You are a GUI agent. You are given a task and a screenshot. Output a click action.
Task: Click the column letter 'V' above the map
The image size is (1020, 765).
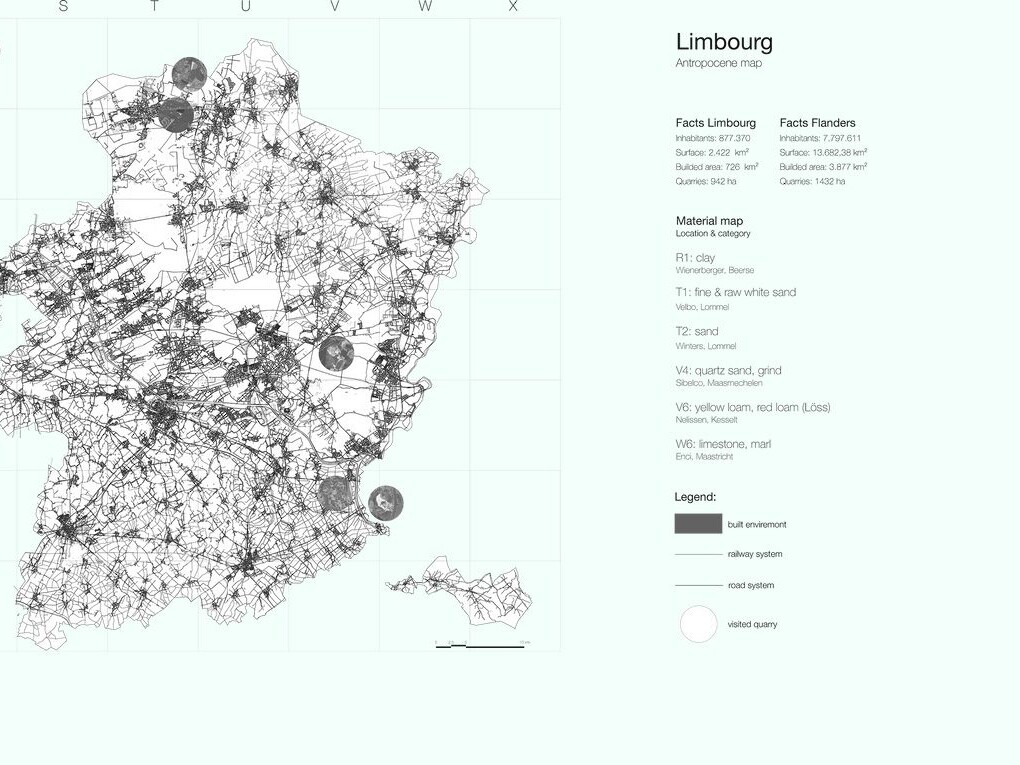tap(334, 6)
